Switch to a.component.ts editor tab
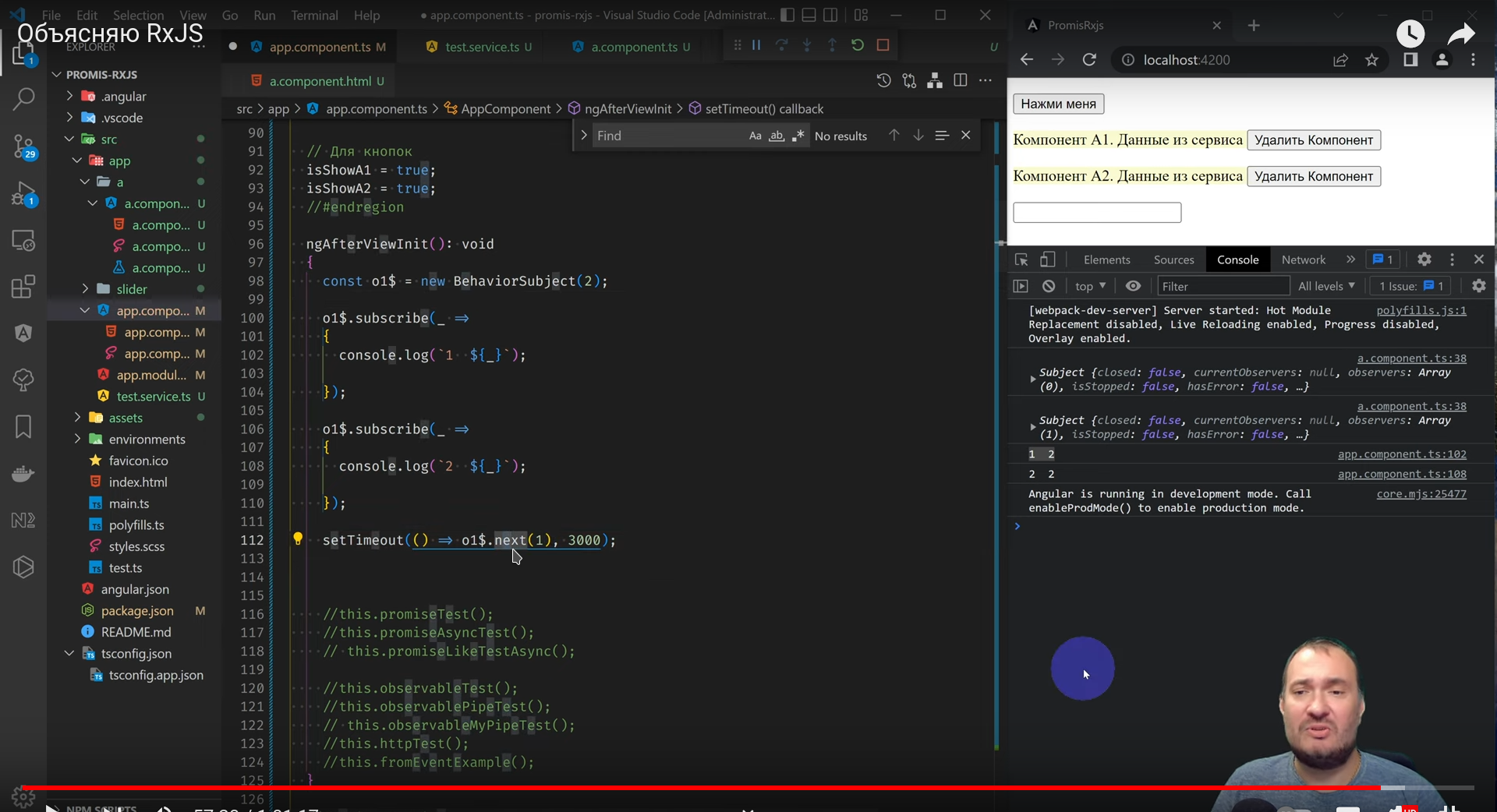 [x=632, y=47]
